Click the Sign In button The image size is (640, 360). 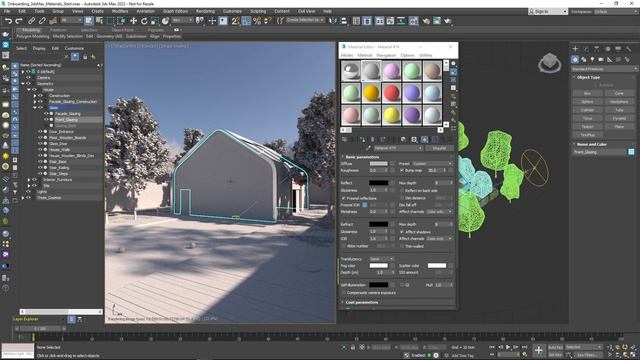click(x=548, y=11)
